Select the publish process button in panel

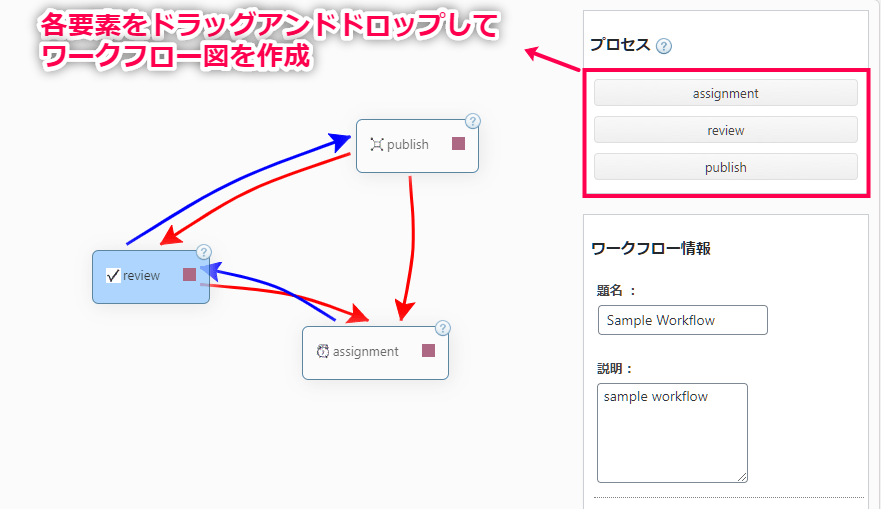point(725,167)
